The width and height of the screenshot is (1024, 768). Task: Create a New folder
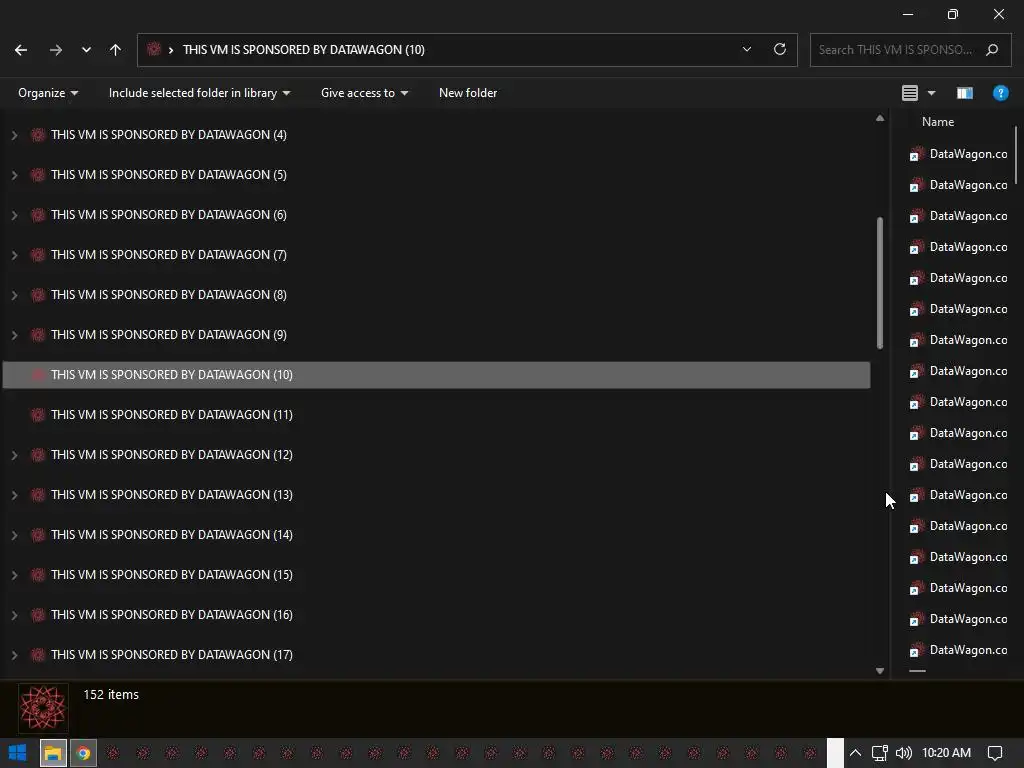tap(468, 93)
